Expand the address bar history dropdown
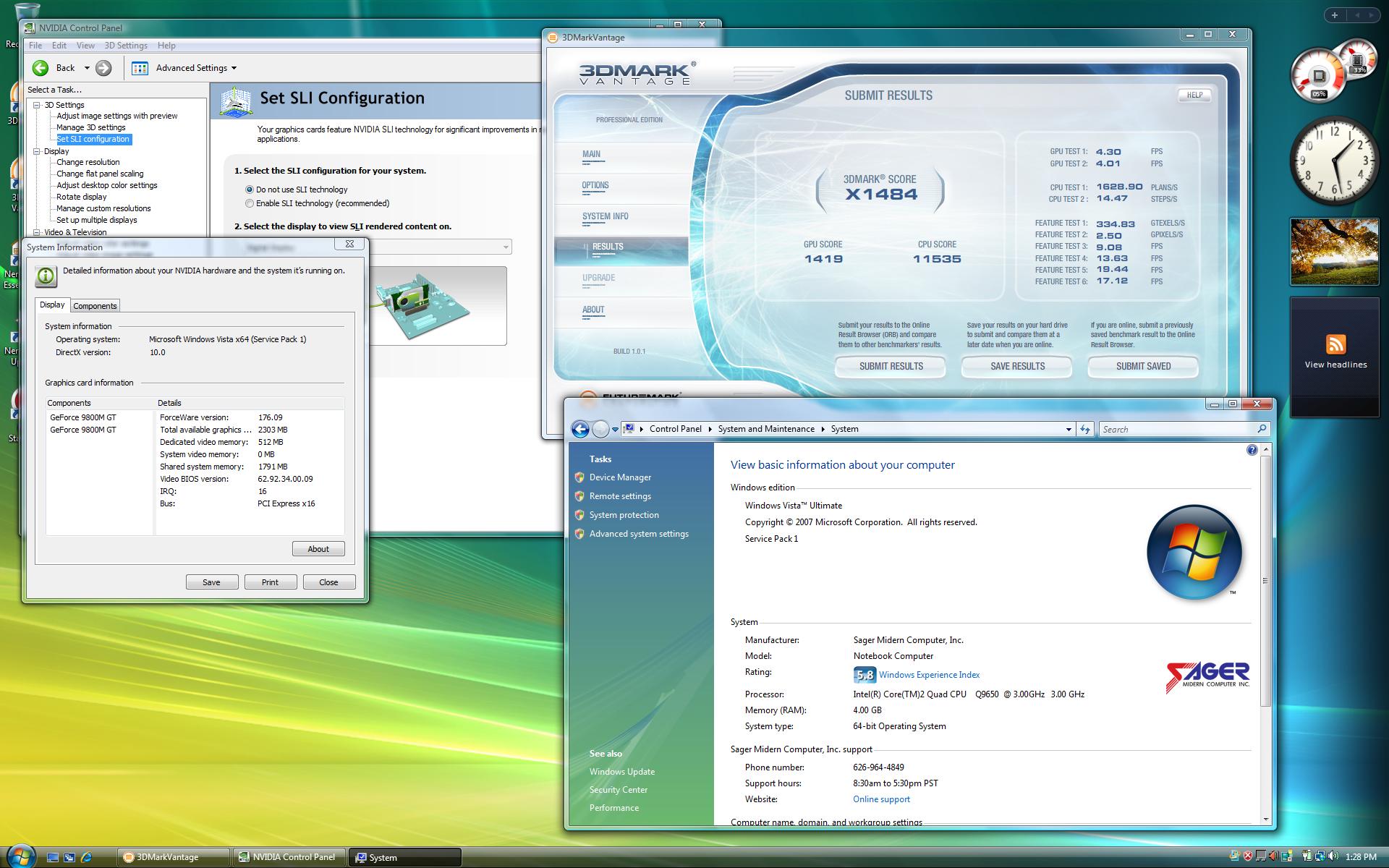Screen dimensions: 1389x868 point(1069,429)
